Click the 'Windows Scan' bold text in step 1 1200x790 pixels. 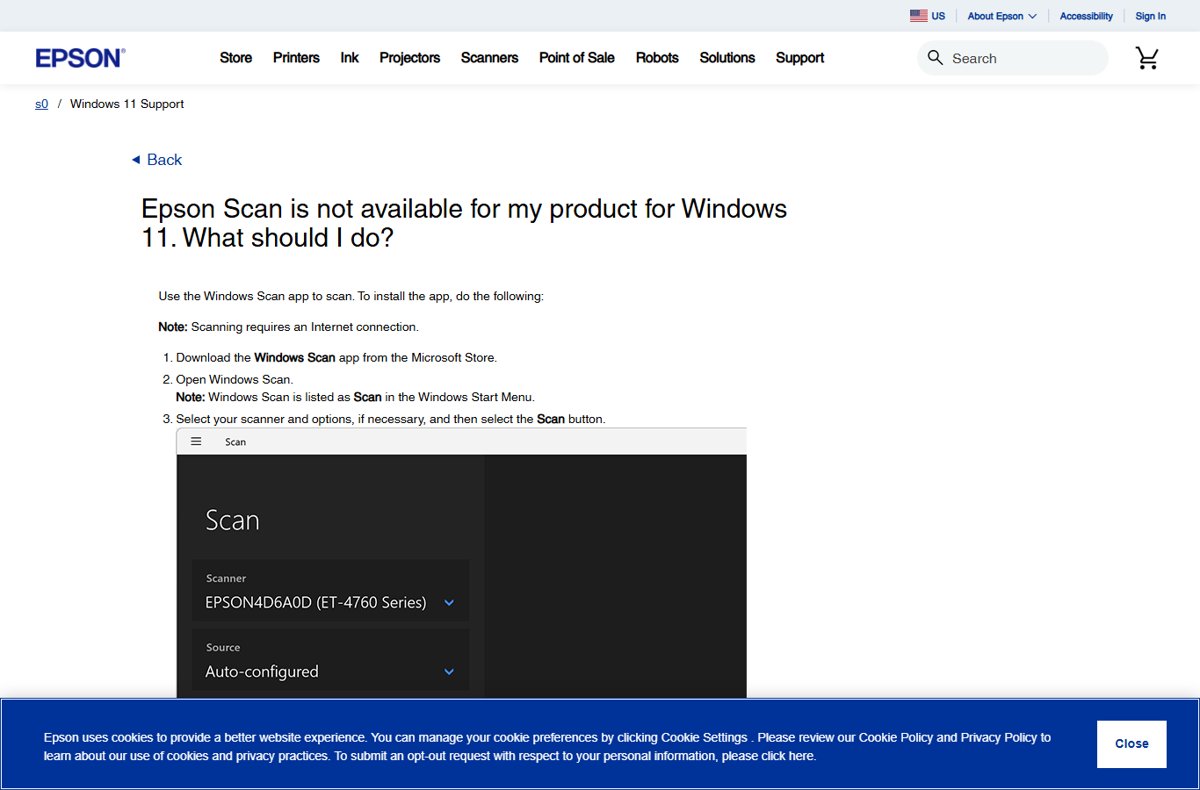pos(295,357)
